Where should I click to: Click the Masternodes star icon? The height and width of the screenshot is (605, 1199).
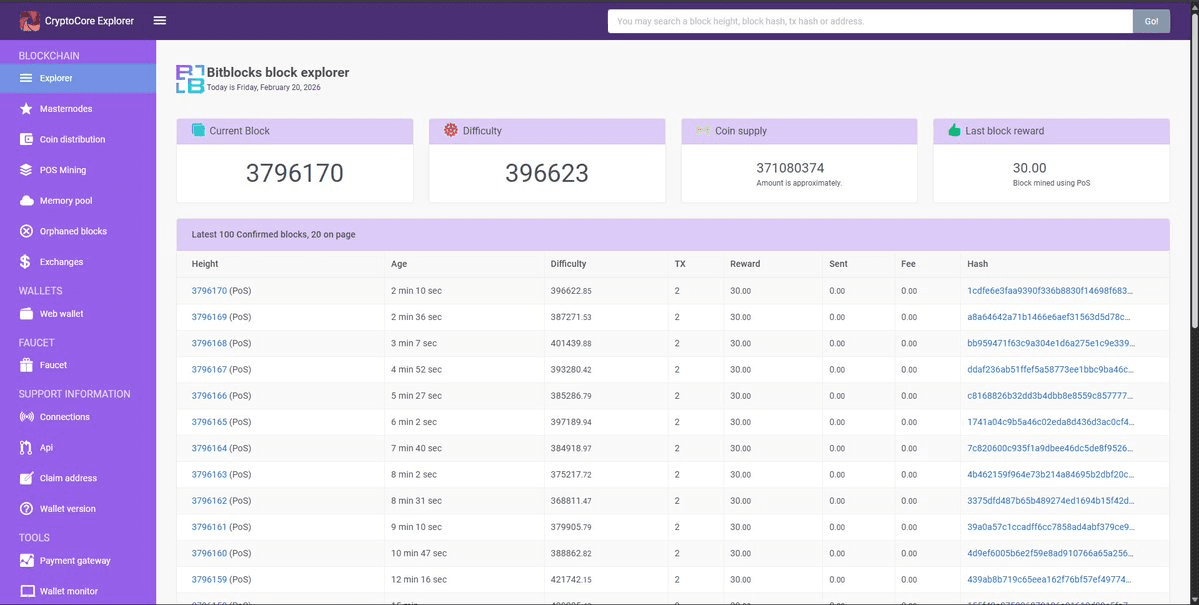[27, 109]
